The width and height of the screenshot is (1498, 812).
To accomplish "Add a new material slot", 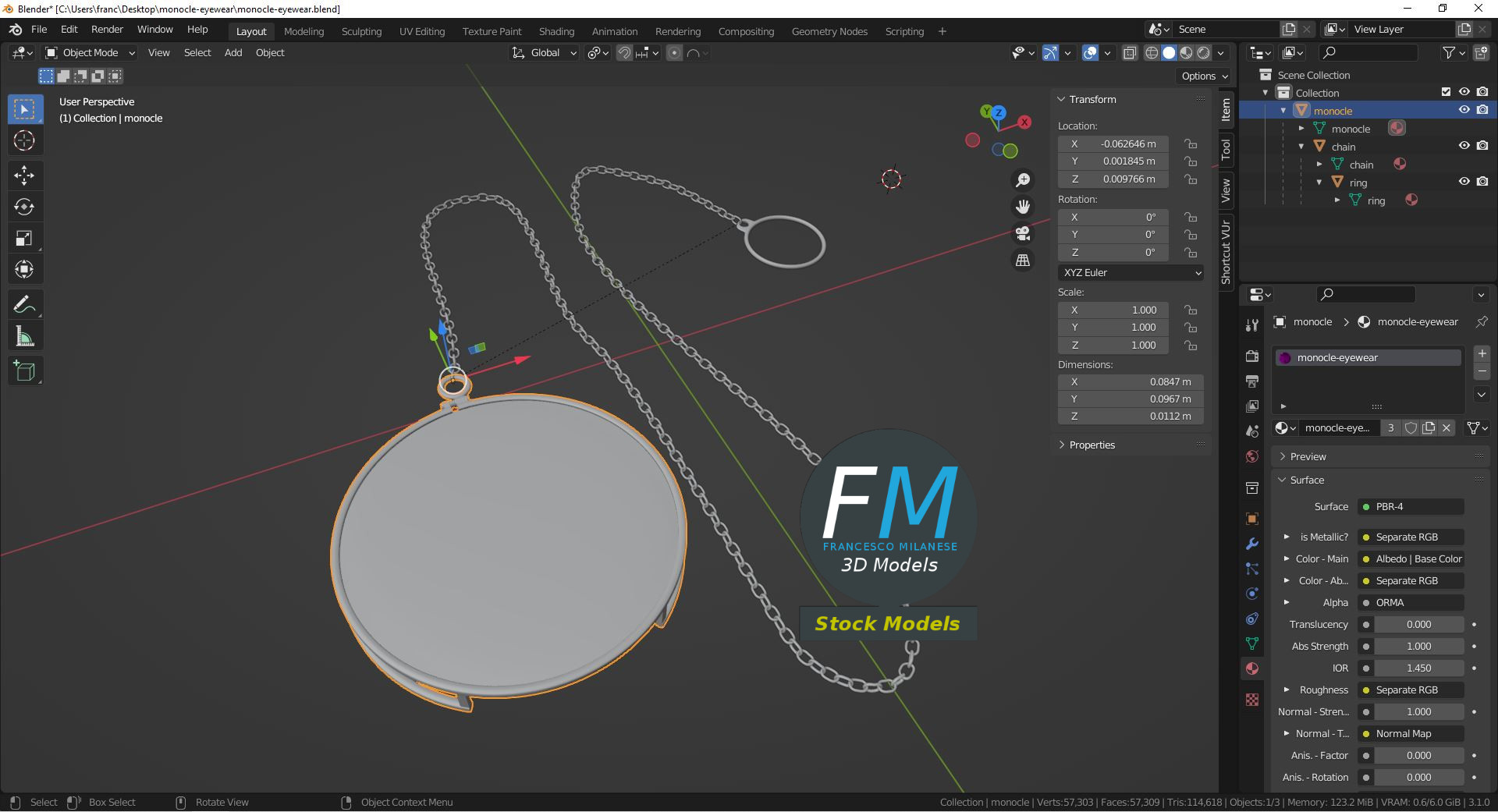I will coord(1482,353).
